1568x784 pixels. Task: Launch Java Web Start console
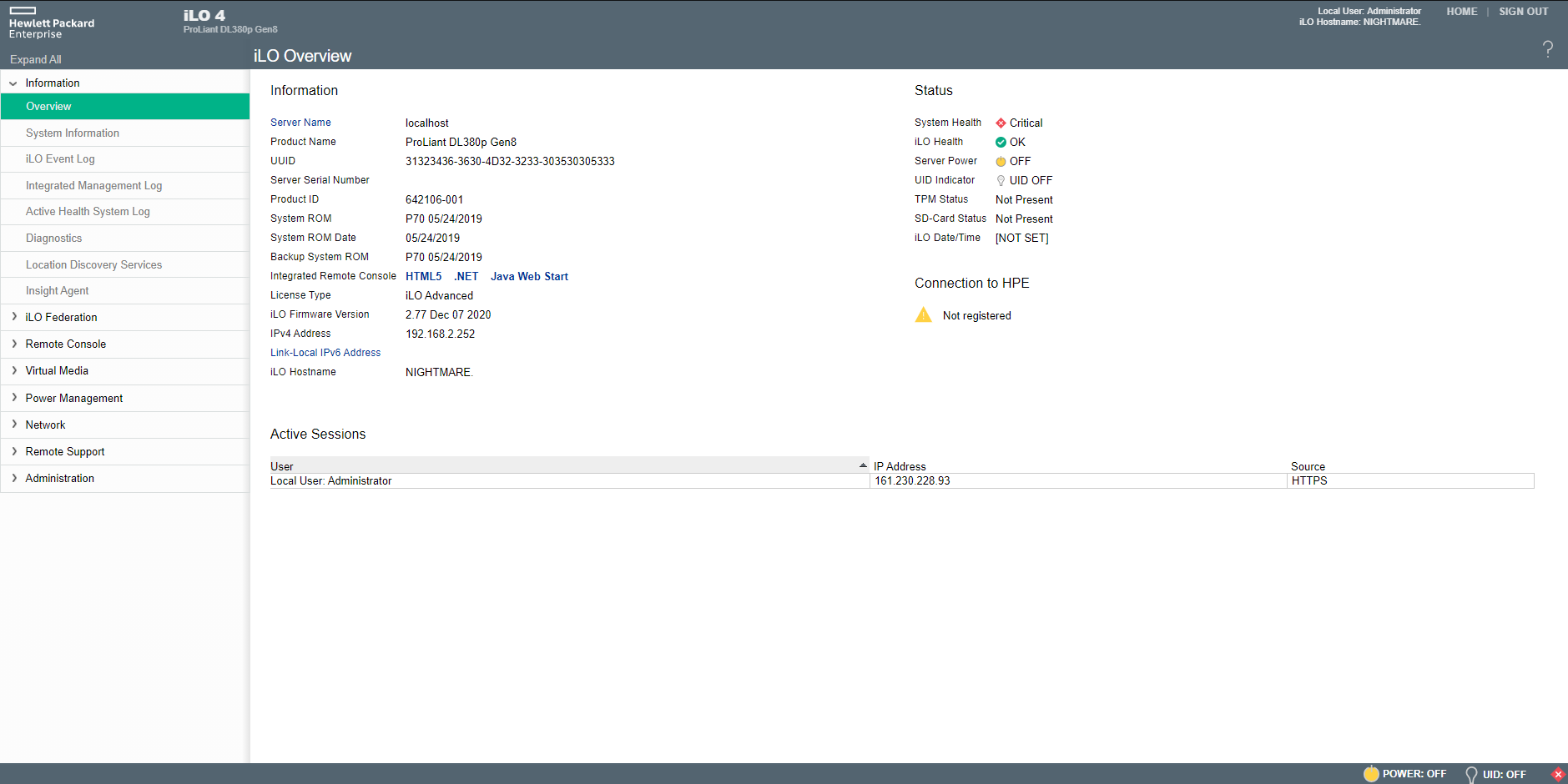529,276
